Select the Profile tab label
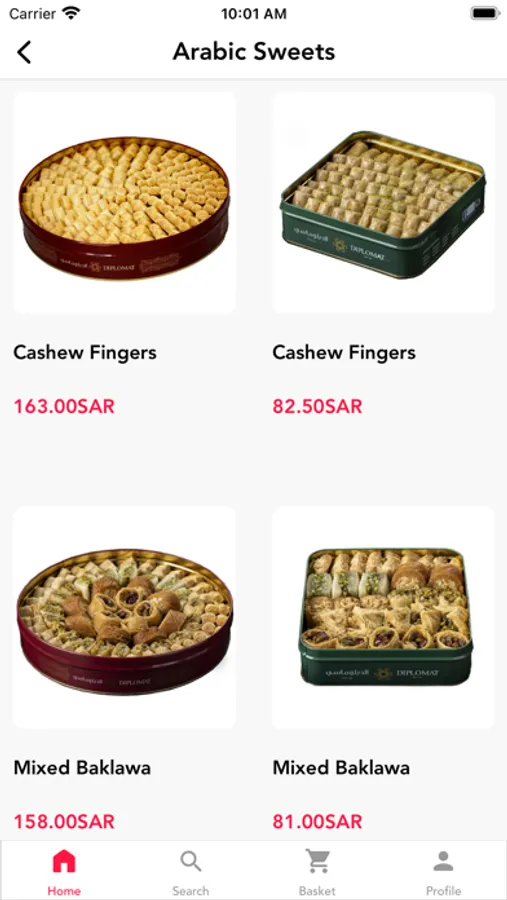Image resolution: width=507 pixels, height=900 pixels. pyautogui.click(x=443, y=891)
